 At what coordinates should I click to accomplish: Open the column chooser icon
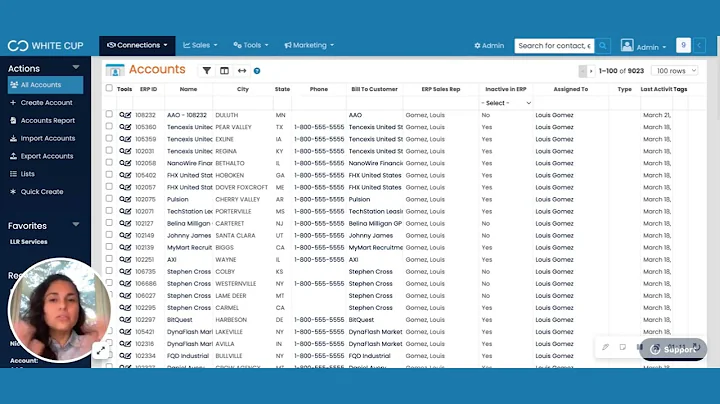pos(224,71)
